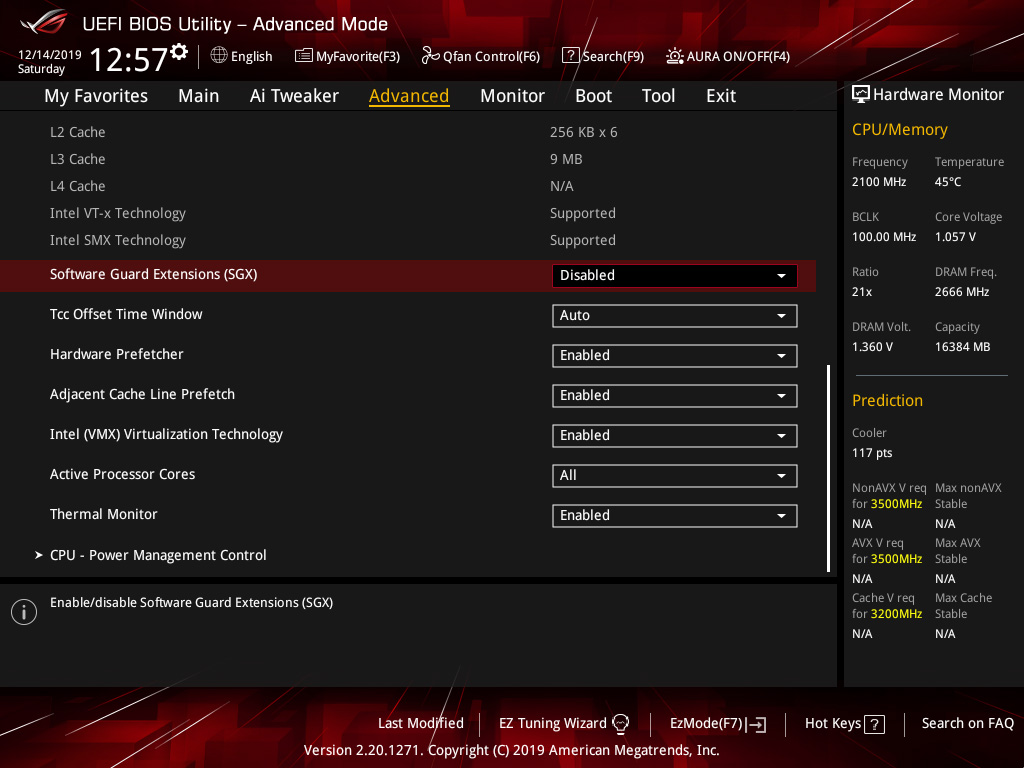1024x768 pixels.
Task: Click the 16384 MB capacity value
Action: [x=962, y=347]
